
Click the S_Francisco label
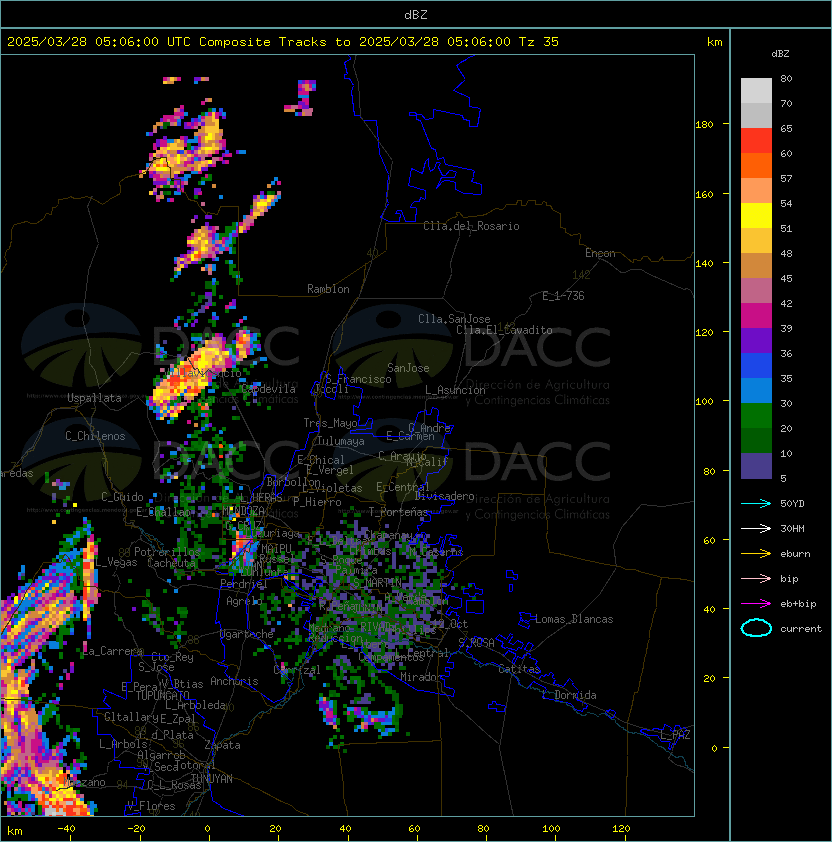(x=358, y=379)
